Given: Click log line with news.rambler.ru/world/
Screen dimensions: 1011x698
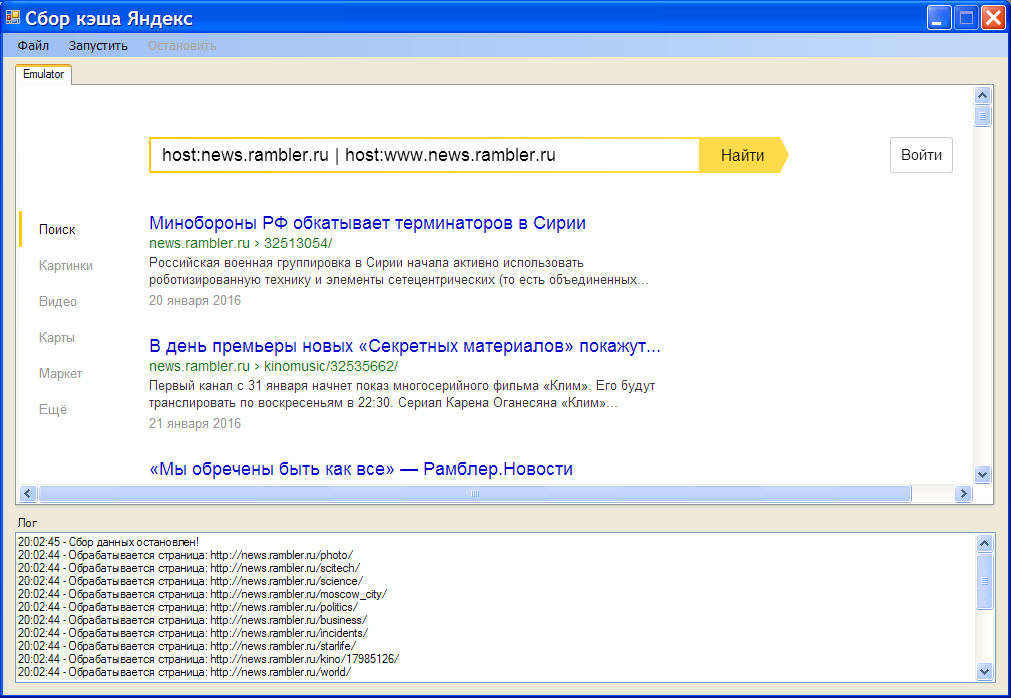Looking at the screenshot, I should point(184,672).
